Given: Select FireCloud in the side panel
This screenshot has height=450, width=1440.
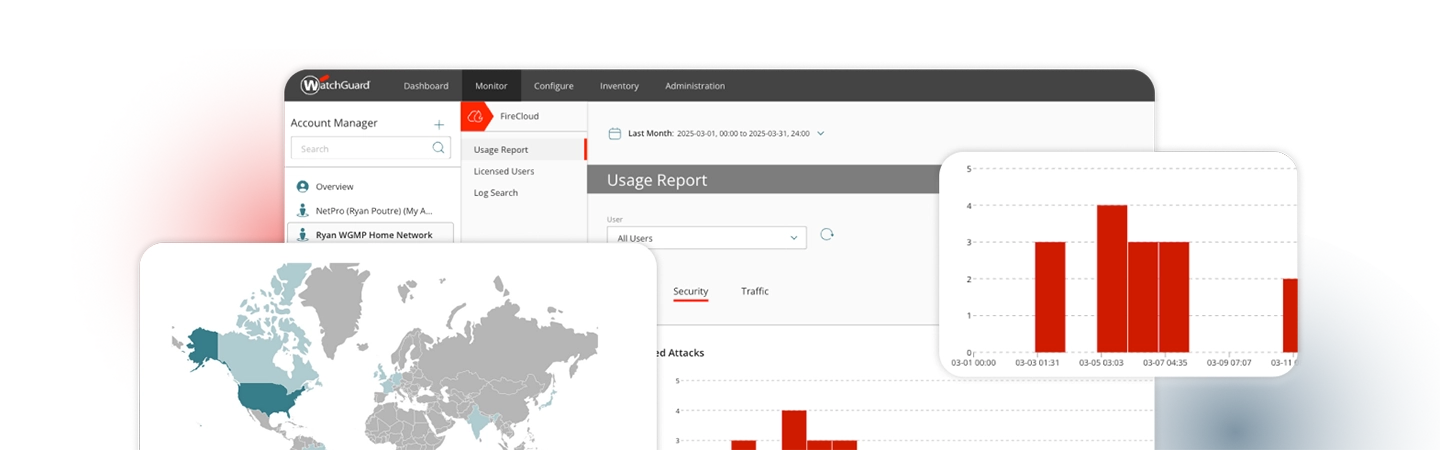Looking at the screenshot, I should pos(519,116).
